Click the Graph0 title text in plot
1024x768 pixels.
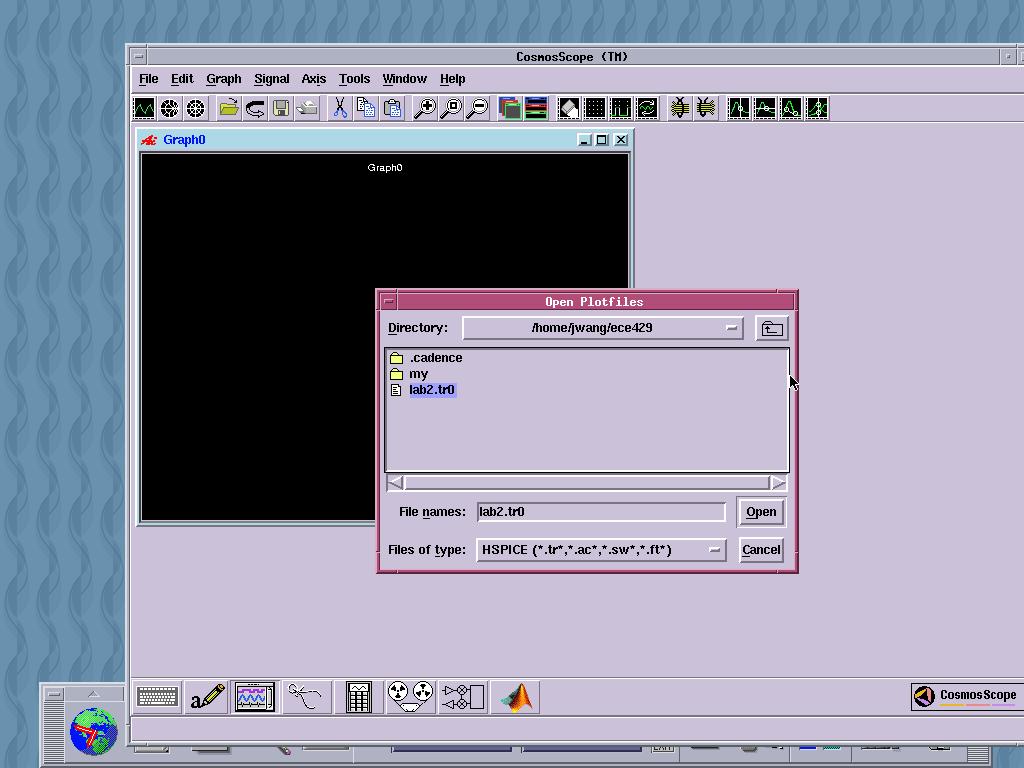click(385, 168)
